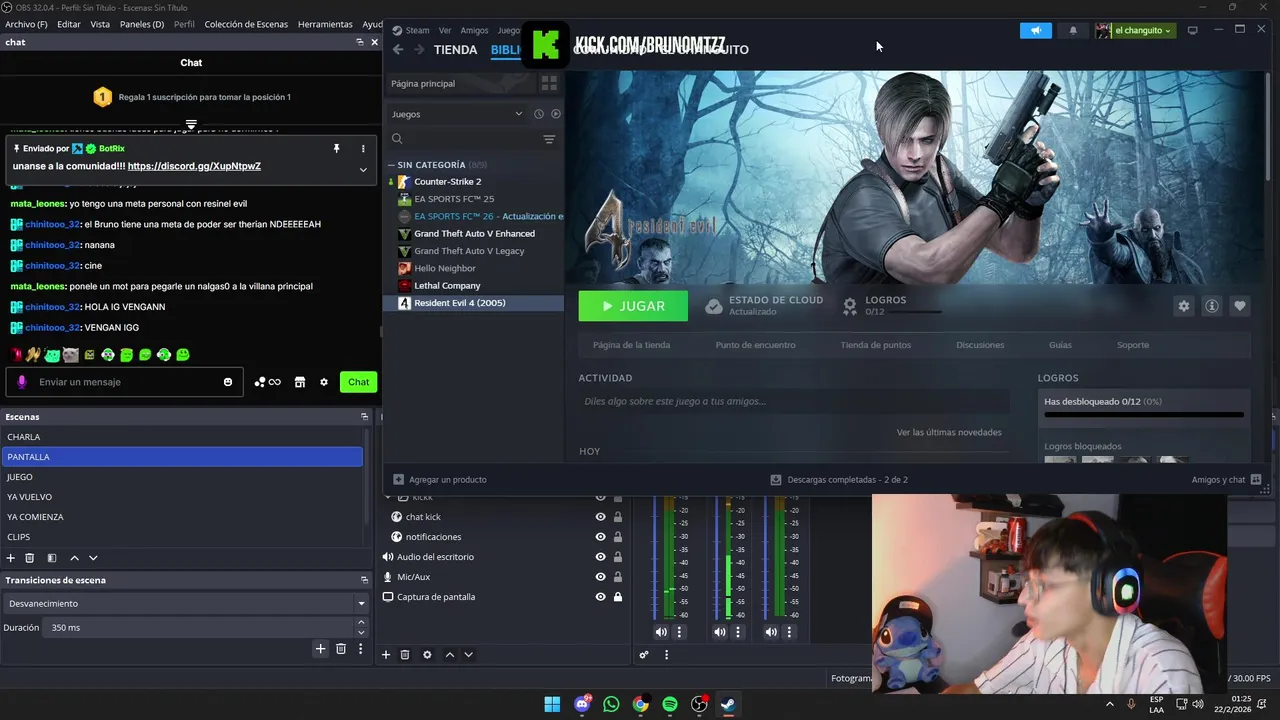Open the game info icon in Steam

click(1212, 306)
